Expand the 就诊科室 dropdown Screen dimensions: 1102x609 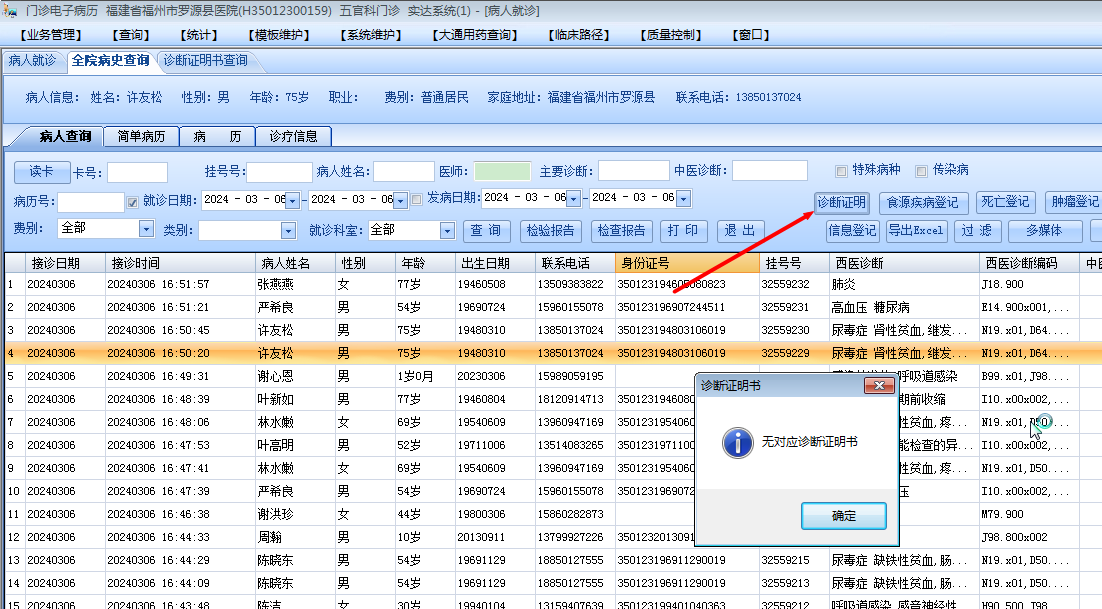[447, 231]
